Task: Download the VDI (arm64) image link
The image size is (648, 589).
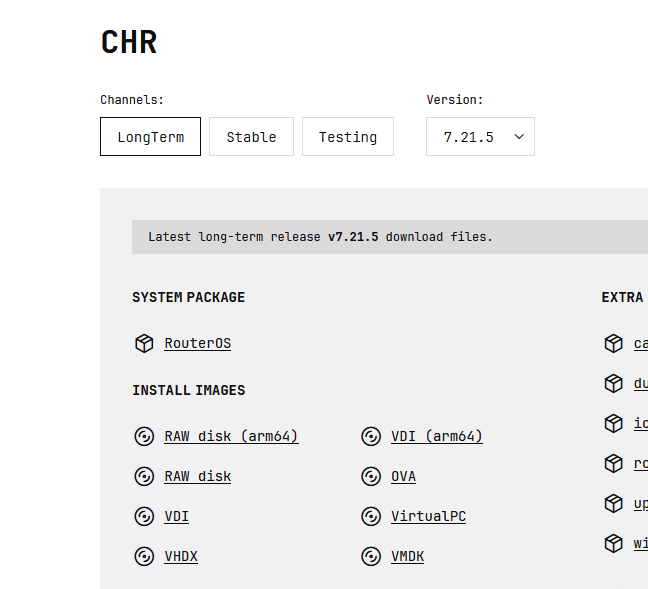Action: point(437,436)
